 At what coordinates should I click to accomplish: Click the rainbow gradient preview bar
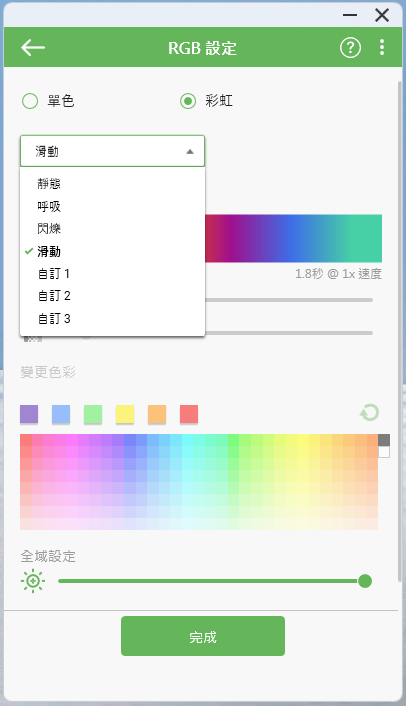click(293, 238)
